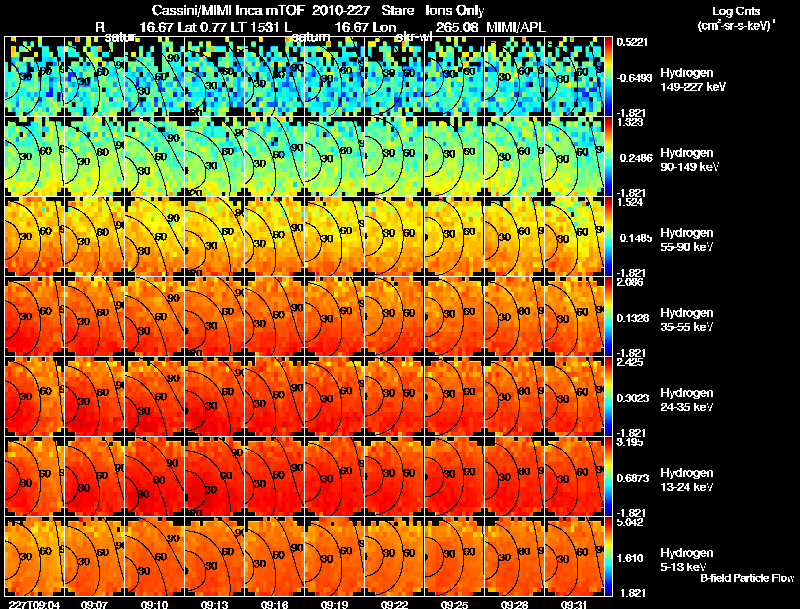This screenshot has height=609, width=800.
Task: Select the 2010-227 date in title
Action: click(340, 11)
